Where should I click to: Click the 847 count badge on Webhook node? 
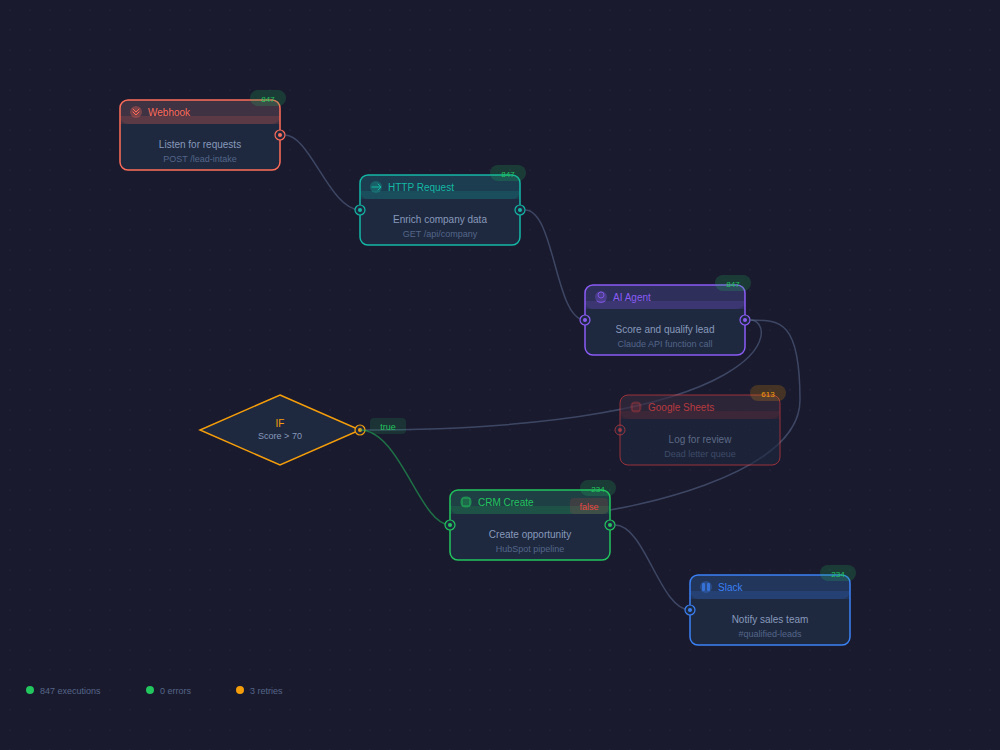tap(268, 99)
